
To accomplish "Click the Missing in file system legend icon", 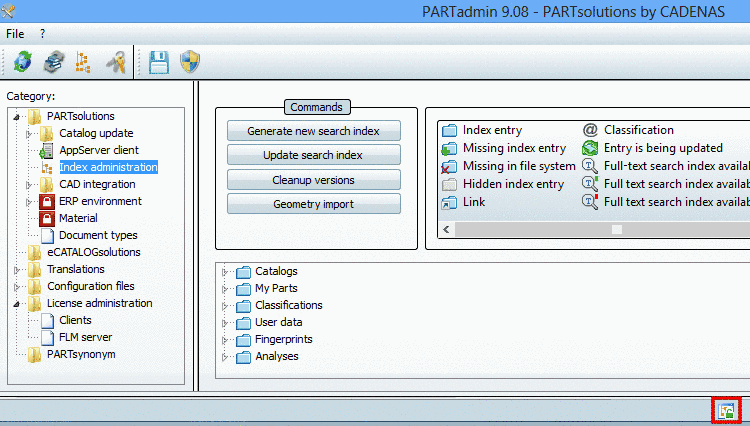I will 449,167.
